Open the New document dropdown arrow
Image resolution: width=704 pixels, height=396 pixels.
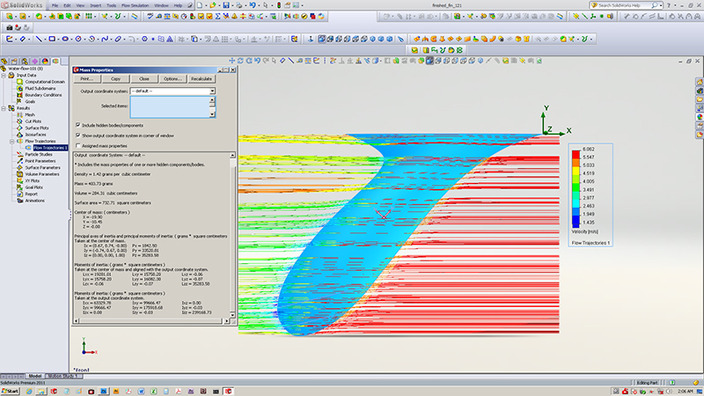pos(205,5)
